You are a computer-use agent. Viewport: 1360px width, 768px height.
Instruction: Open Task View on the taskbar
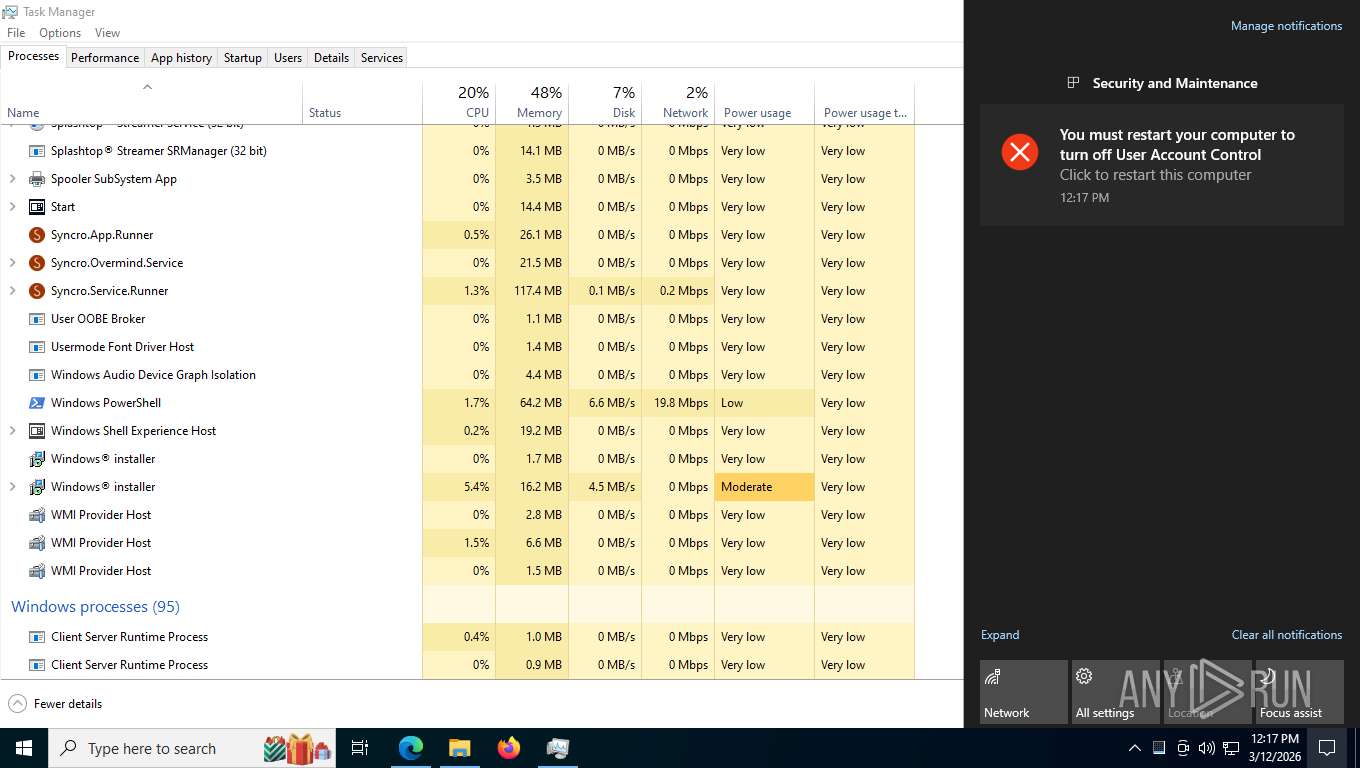coord(360,747)
